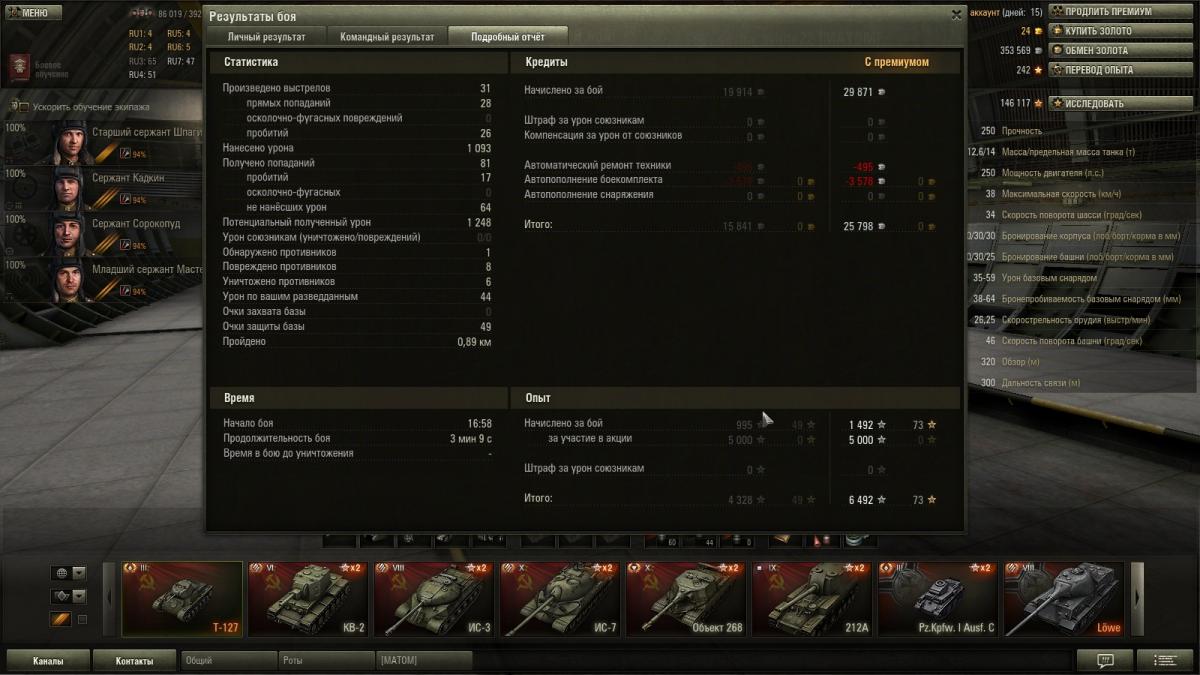Screen dimensions: 1200x675
Task: Click С премиумом column header
Action: point(896,62)
